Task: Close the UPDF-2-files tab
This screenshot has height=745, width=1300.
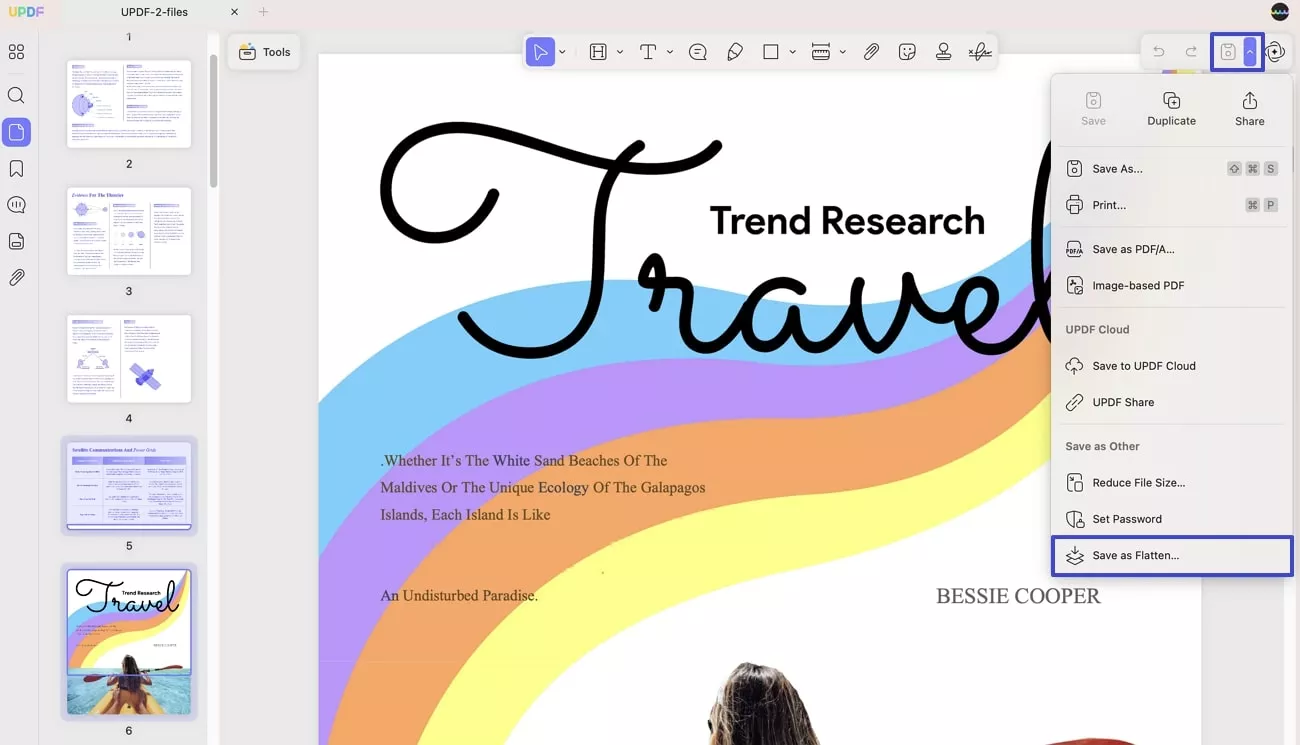Action: pos(234,12)
